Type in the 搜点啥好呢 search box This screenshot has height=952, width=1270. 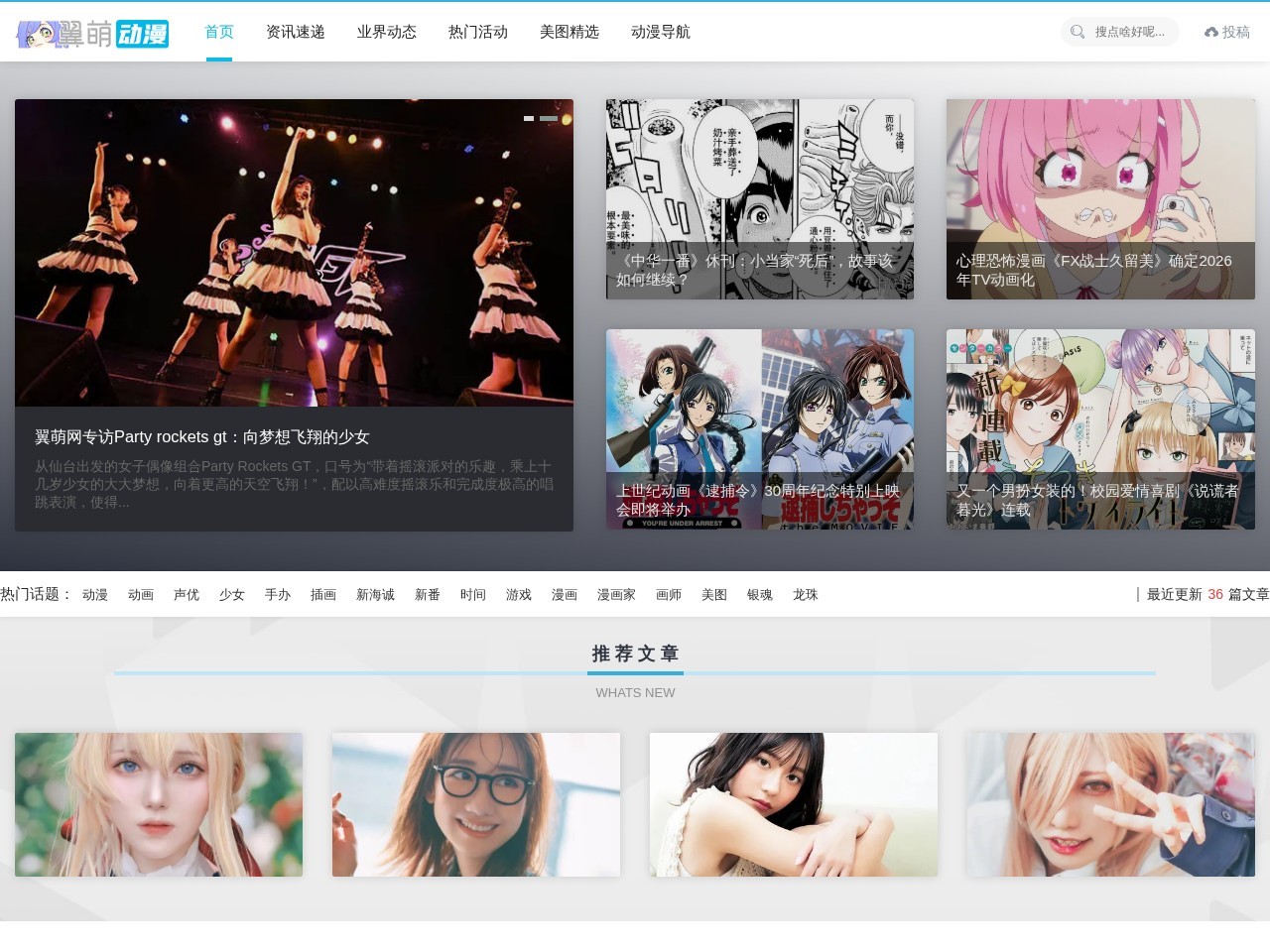(1130, 32)
